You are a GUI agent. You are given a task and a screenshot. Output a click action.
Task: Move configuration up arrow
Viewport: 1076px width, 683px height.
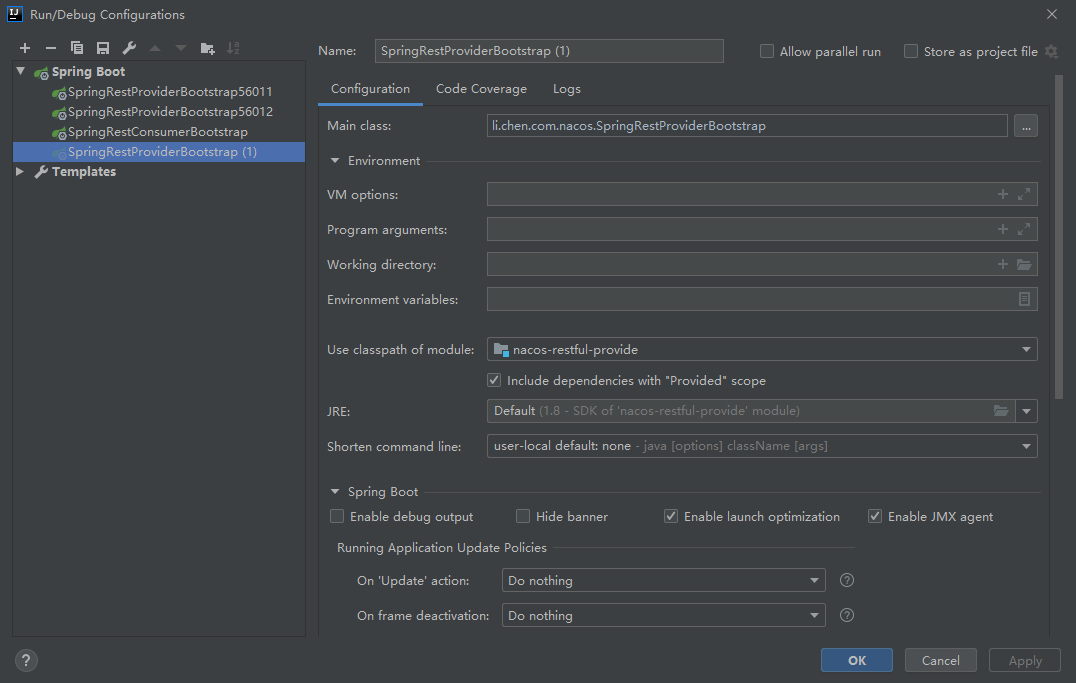point(155,48)
